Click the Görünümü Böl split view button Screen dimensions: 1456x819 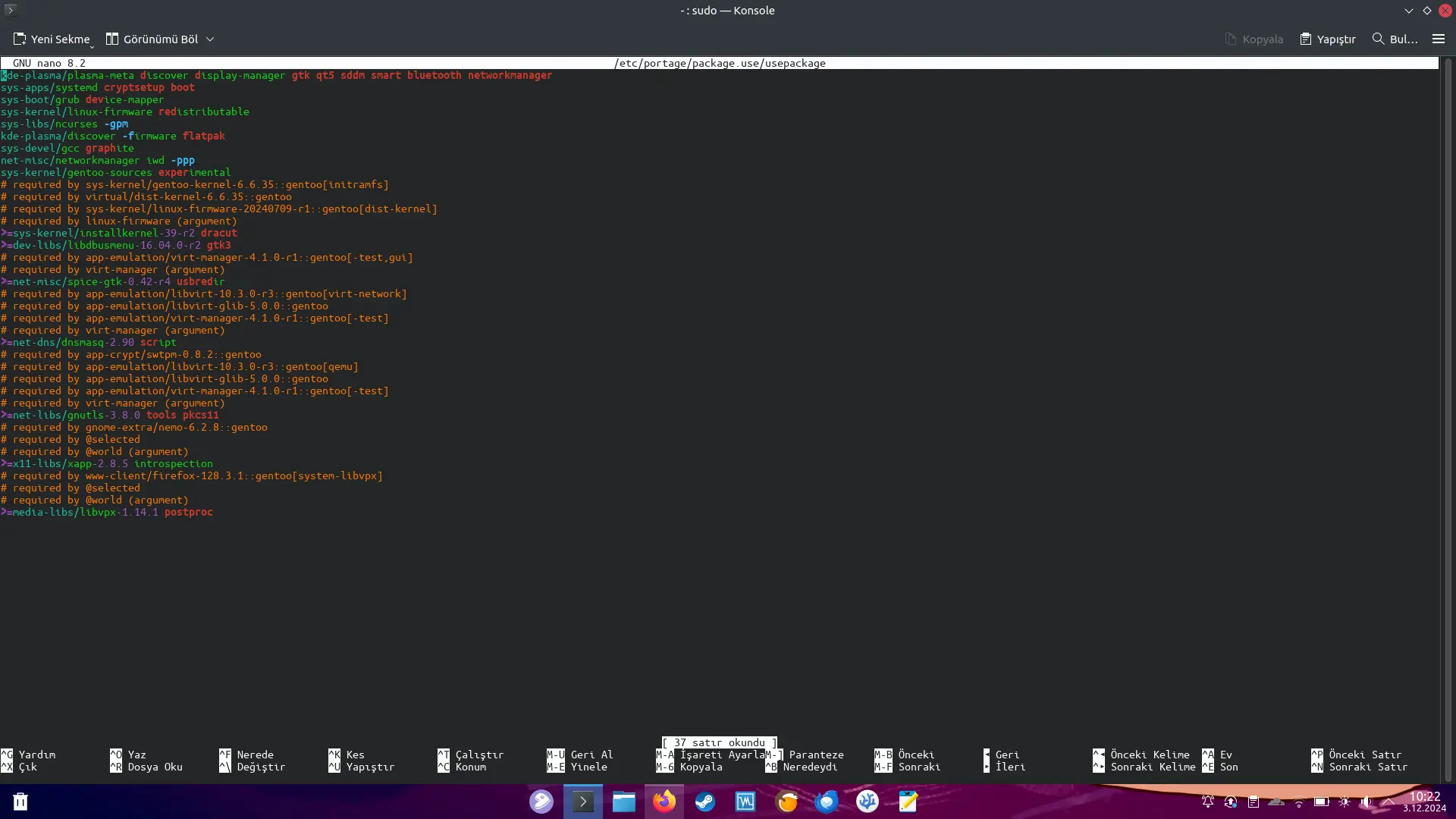pyautogui.click(x=152, y=39)
